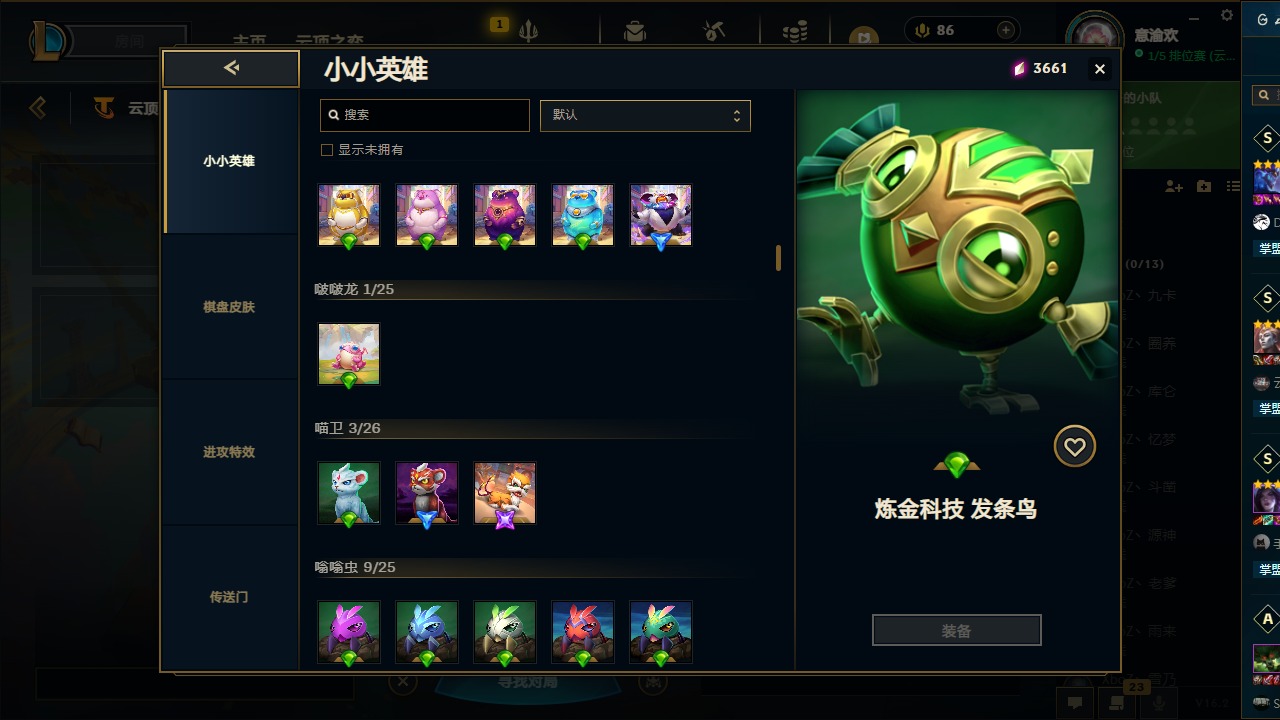Image resolution: width=1280 pixels, height=720 pixels.
Task: Open the 传送门 tab
Action: pyautogui.click(x=230, y=597)
